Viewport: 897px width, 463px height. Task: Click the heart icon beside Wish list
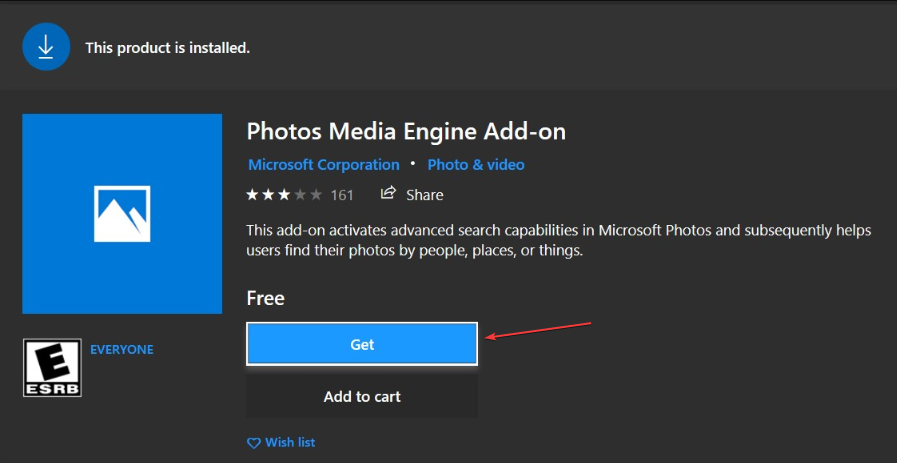(x=253, y=443)
